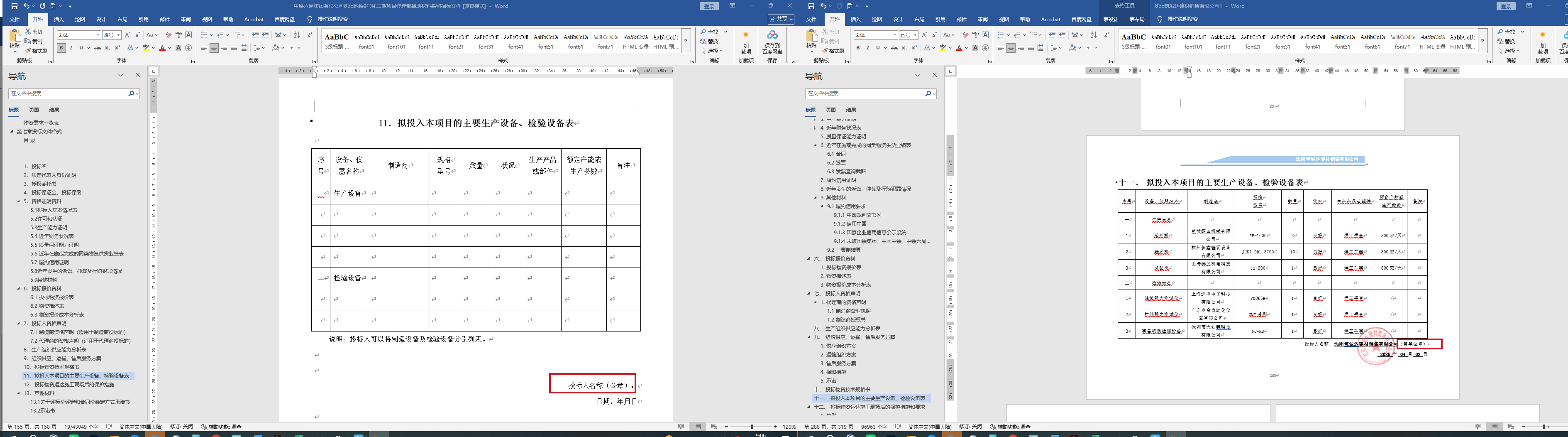Click Share button in left window
This screenshot has width=1568, height=437.
tap(780, 20)
